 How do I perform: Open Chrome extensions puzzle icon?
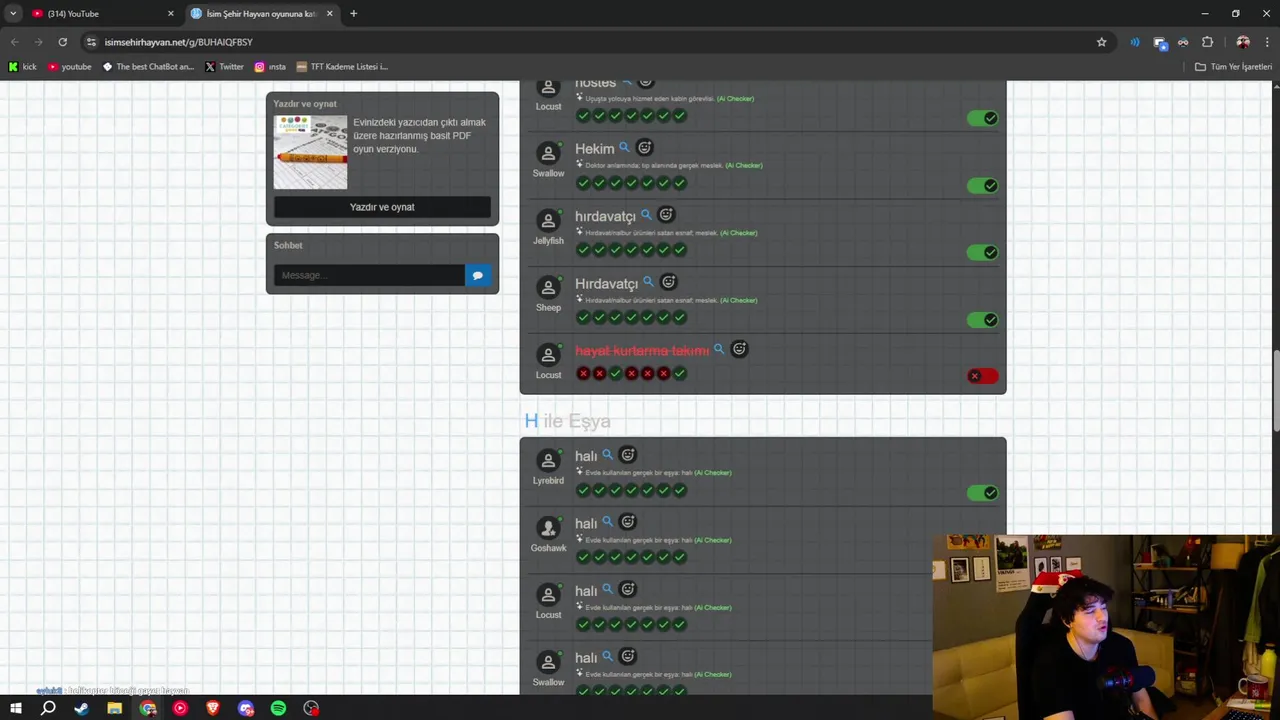pyautogui.click(x=1207, y=42)
